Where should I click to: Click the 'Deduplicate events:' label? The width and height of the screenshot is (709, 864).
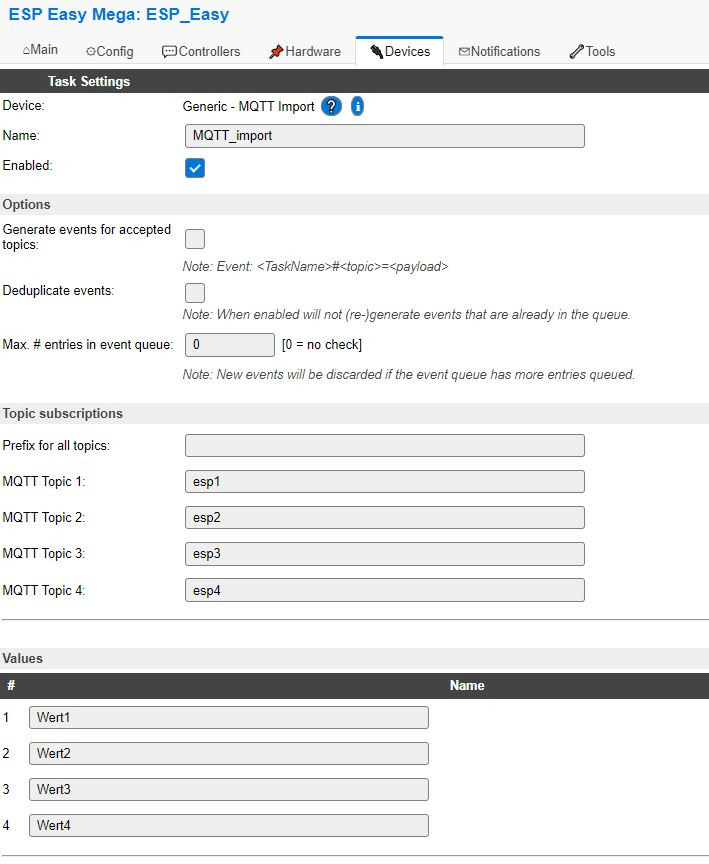58,290
